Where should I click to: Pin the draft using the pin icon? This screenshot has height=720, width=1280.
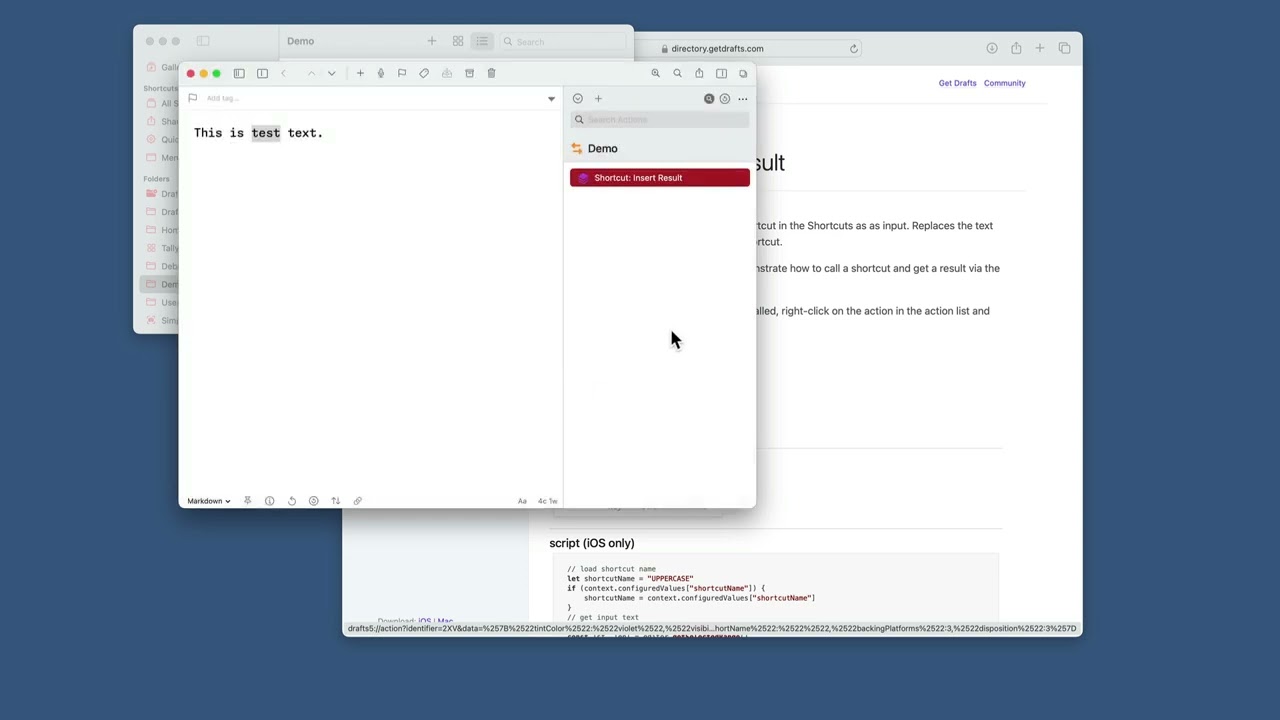coord(247,501)
